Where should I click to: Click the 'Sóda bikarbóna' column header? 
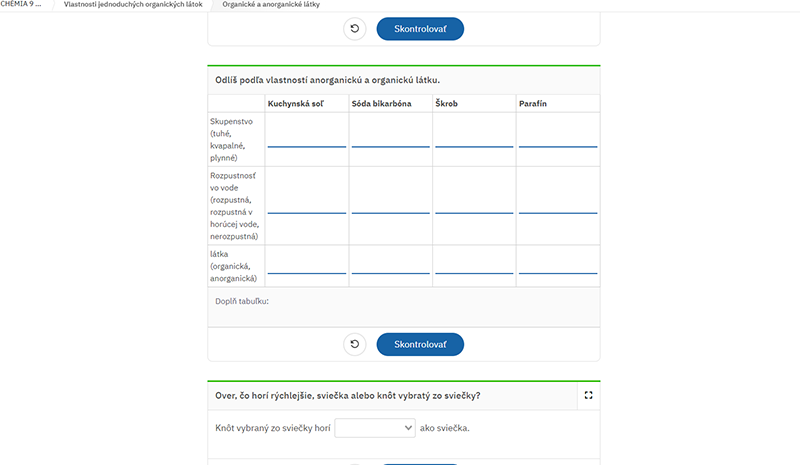381,104
